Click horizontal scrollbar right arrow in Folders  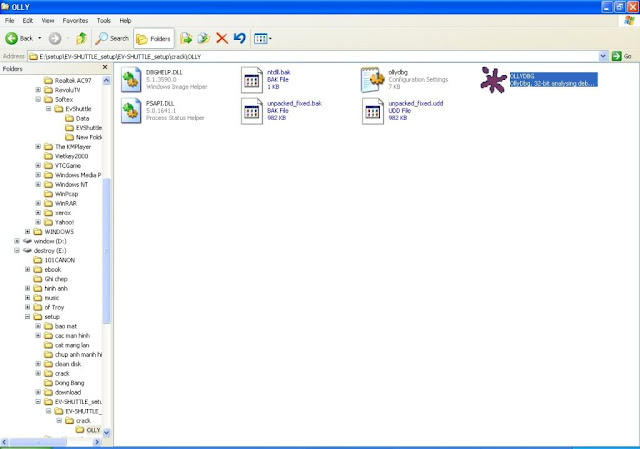click(97, 442)
